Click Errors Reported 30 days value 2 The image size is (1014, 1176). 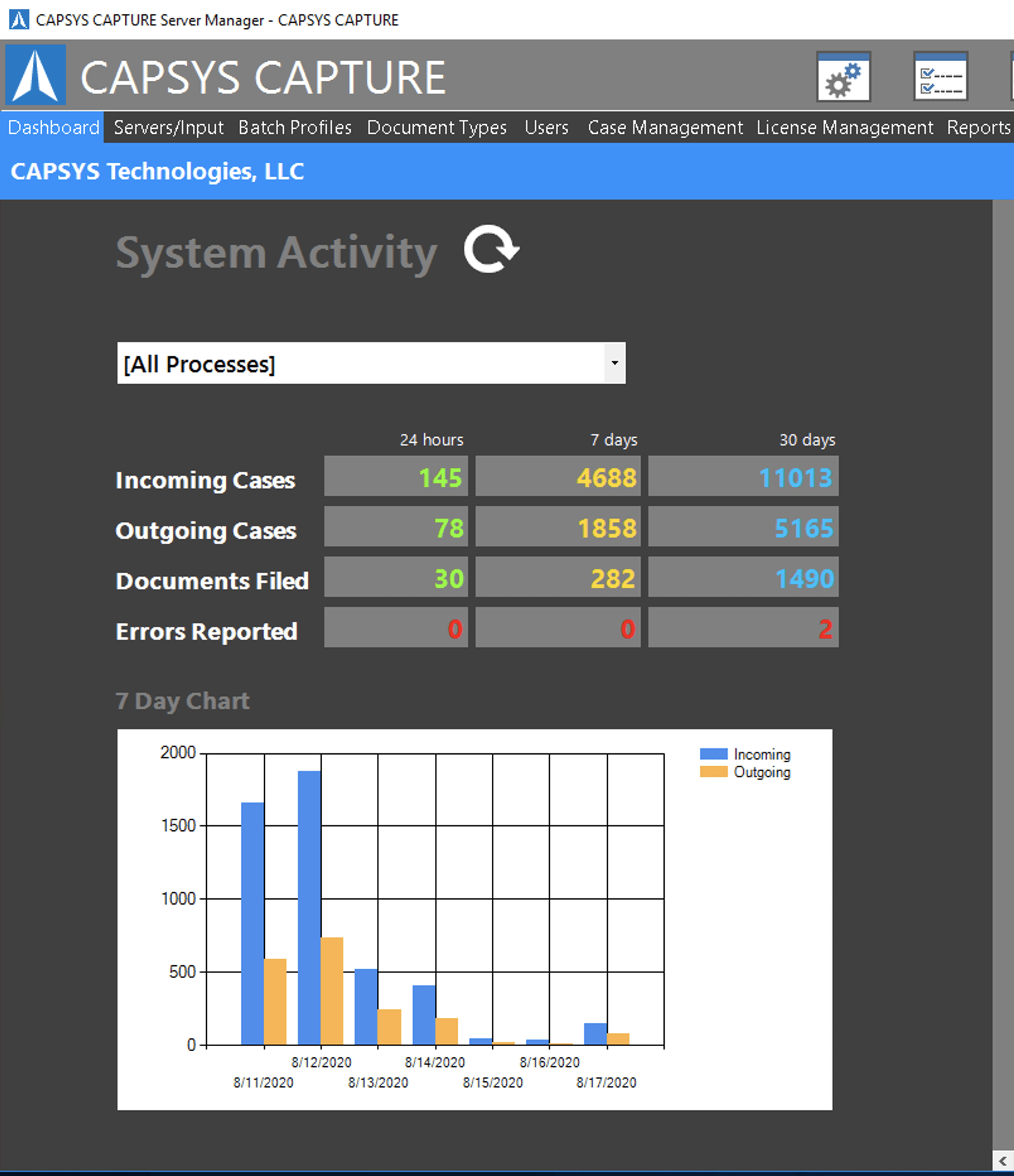click(x=743, y=628)
